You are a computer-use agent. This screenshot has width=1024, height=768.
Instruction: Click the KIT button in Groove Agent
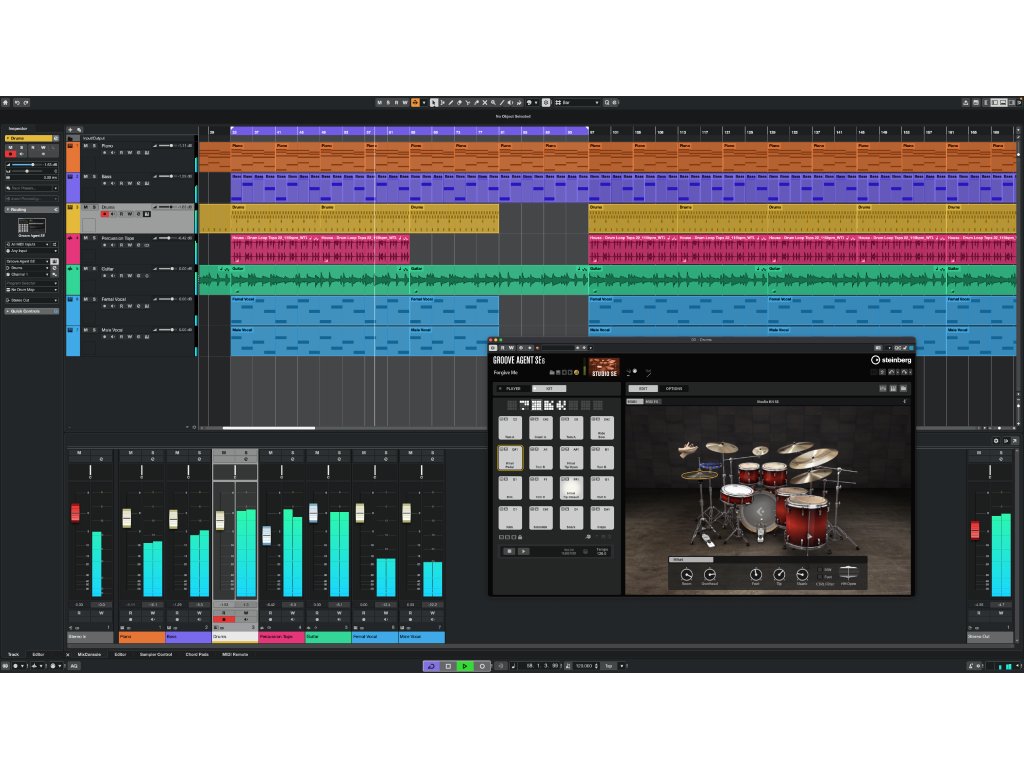tap(548, 388)
